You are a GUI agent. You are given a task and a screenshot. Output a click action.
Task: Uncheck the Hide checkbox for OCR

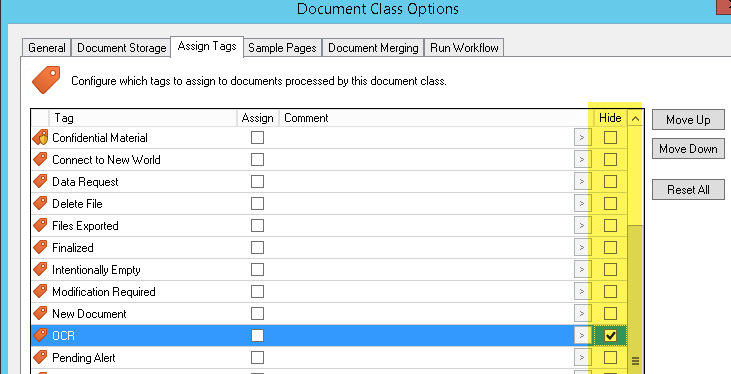[x=610, y=335]
